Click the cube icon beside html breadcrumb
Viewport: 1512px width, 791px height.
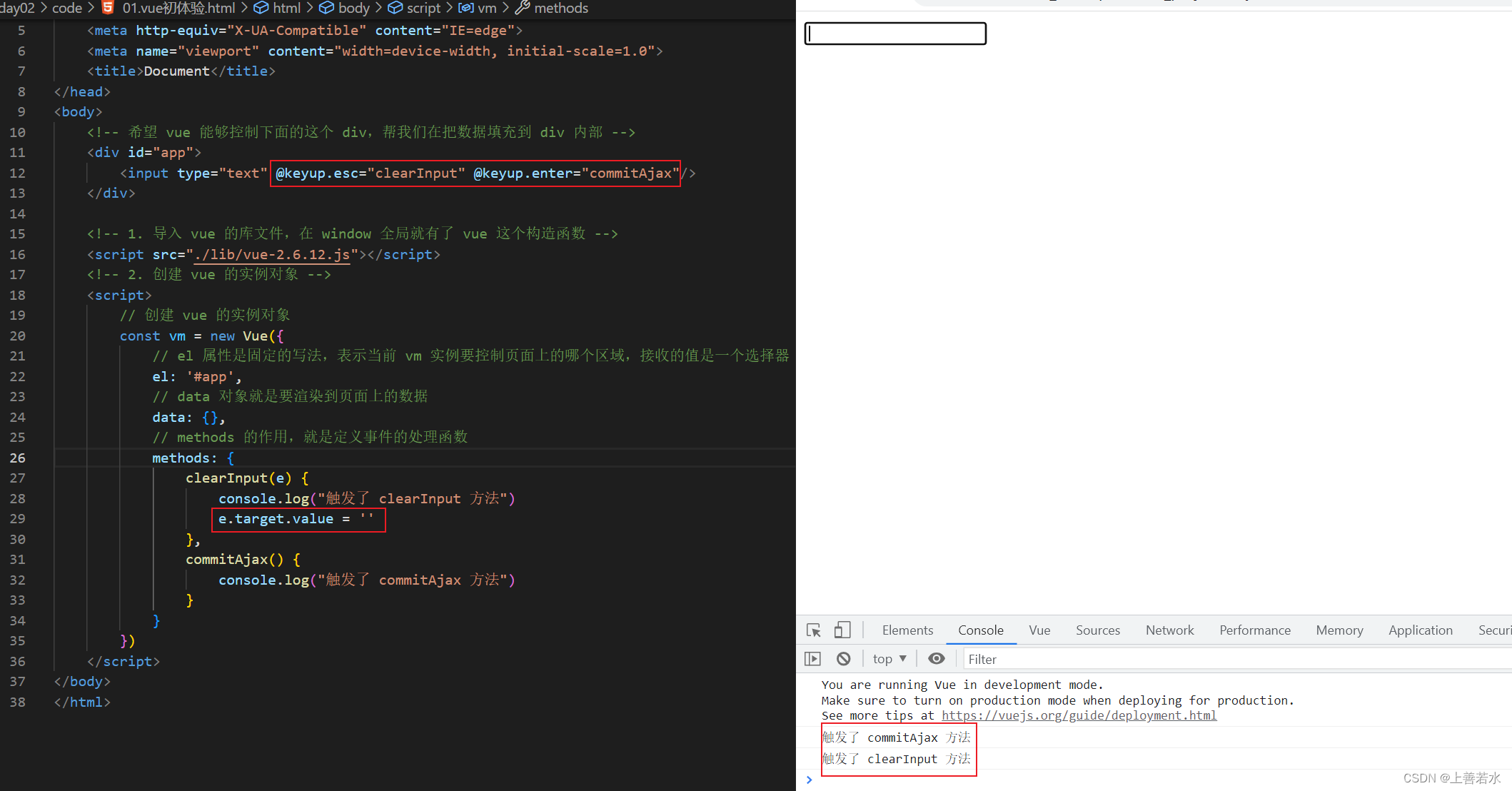pyautogui.click(x=261, y=8)
